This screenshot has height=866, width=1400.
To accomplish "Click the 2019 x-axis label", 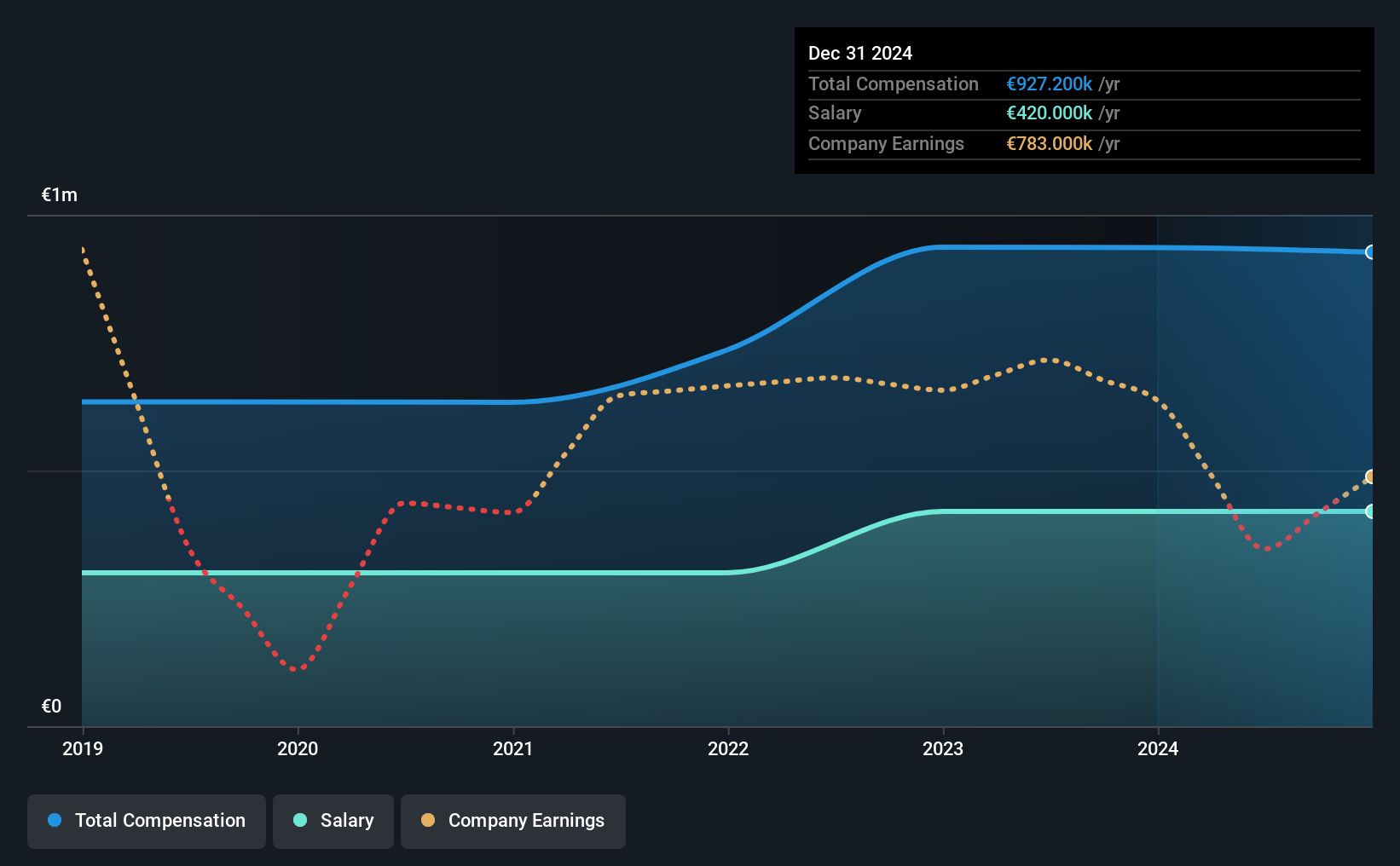I will click(83, 748).
